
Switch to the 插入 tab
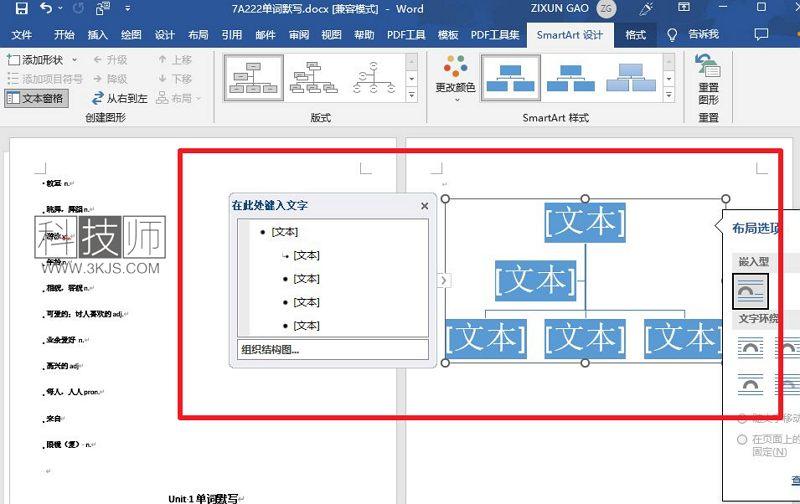pos(97,35)
